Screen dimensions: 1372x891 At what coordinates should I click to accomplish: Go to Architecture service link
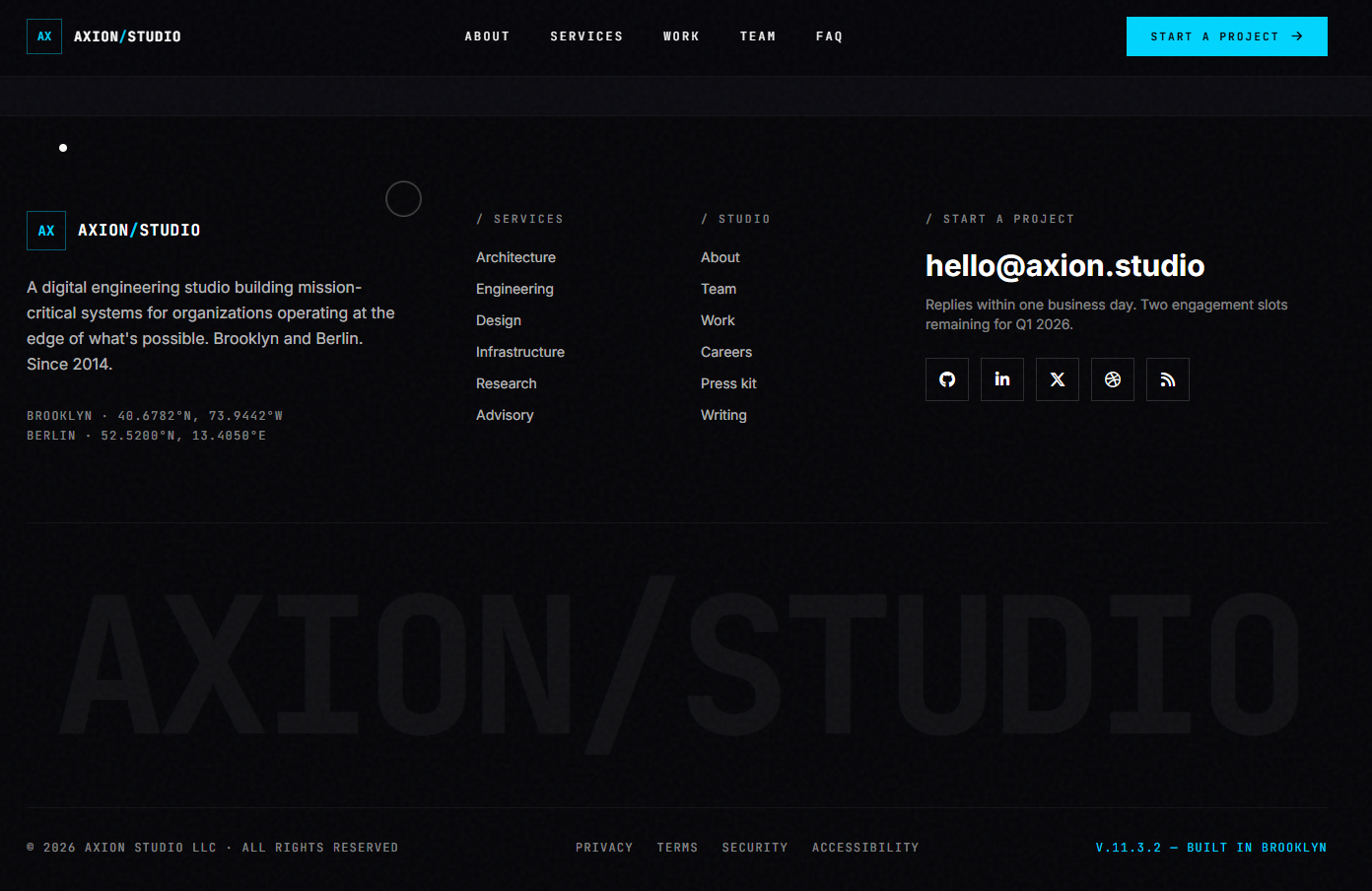pyautogui.click(x=515, y=257)
